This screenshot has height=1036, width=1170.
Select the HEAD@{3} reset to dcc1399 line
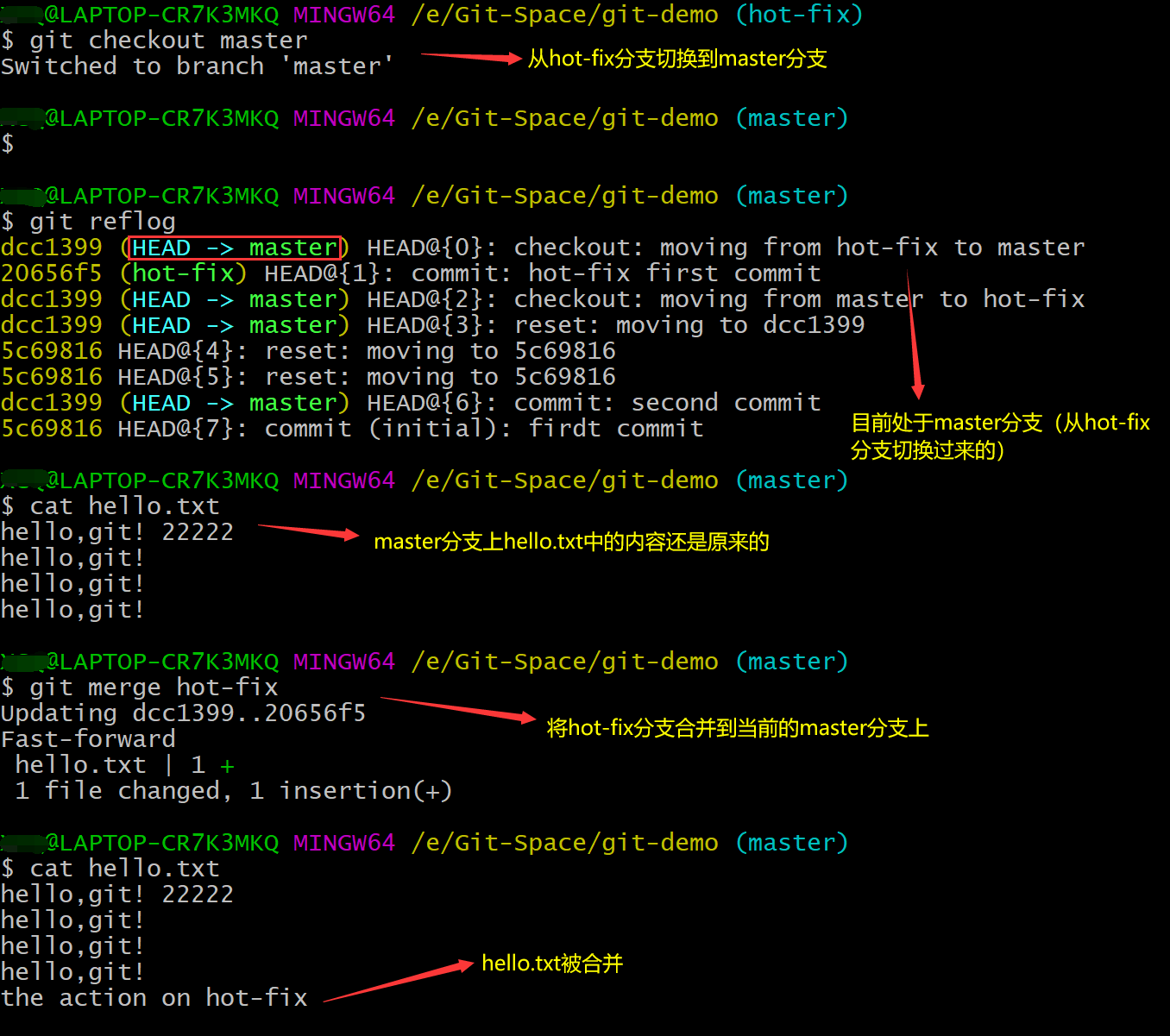[433, 325]
